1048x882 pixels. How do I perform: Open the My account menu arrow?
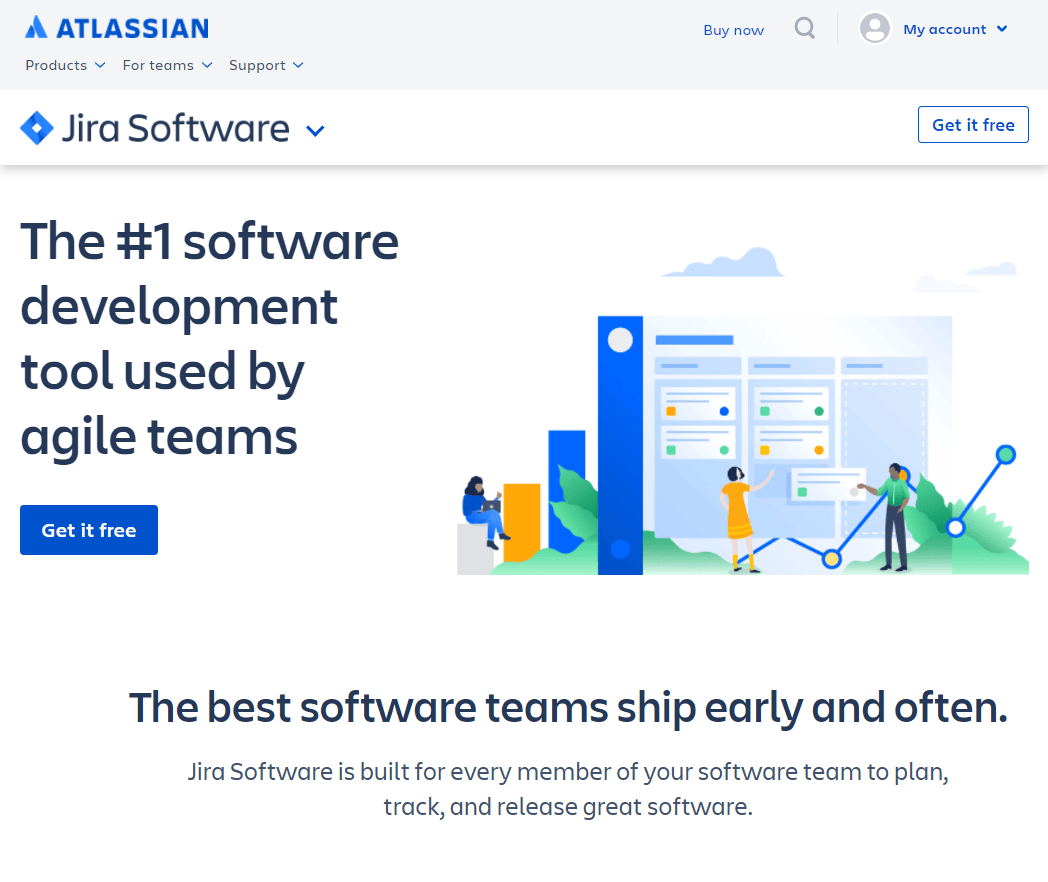[x=1002, y=29]
